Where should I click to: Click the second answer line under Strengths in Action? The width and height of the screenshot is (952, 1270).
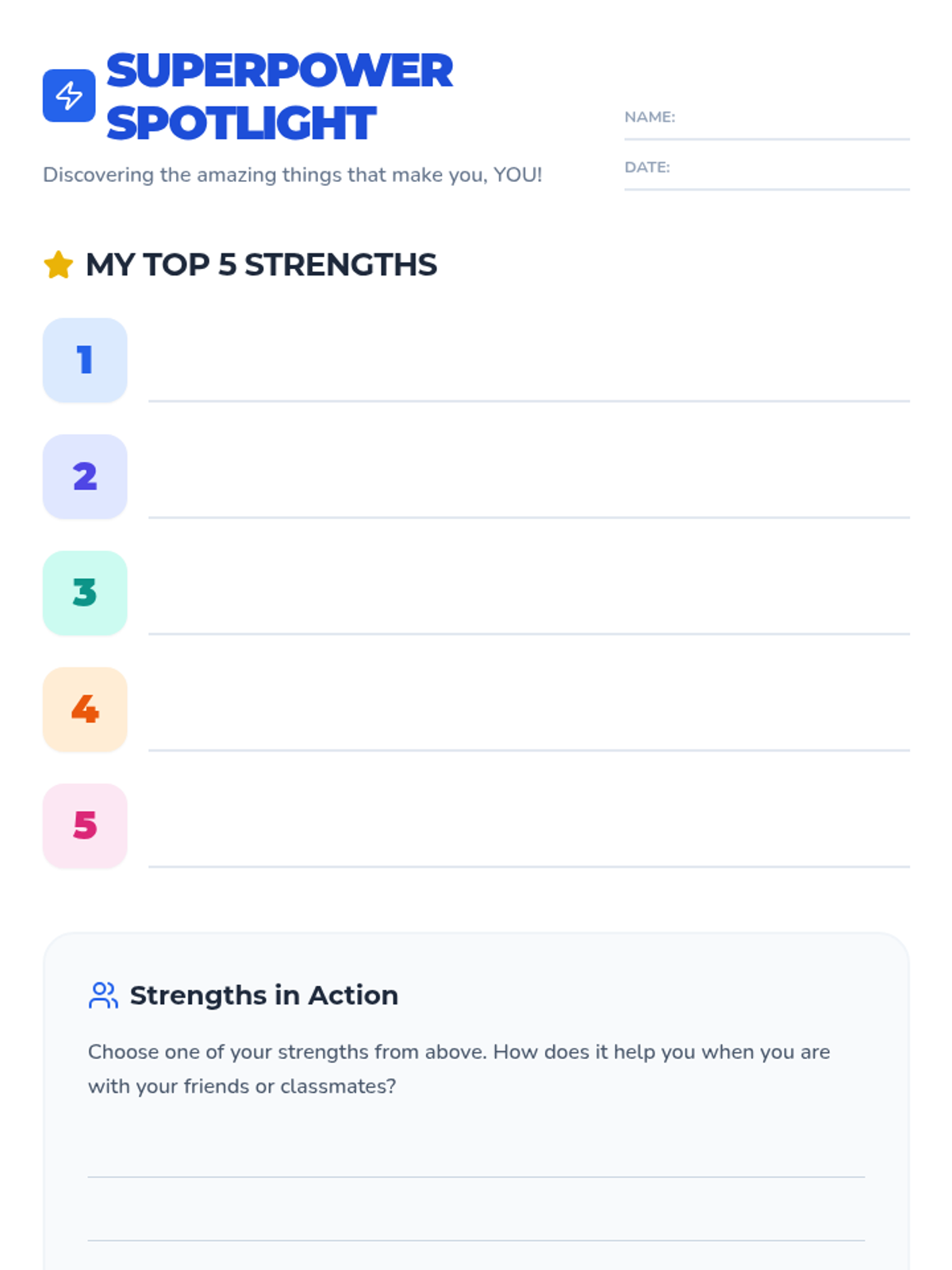tap(476, 1224)
